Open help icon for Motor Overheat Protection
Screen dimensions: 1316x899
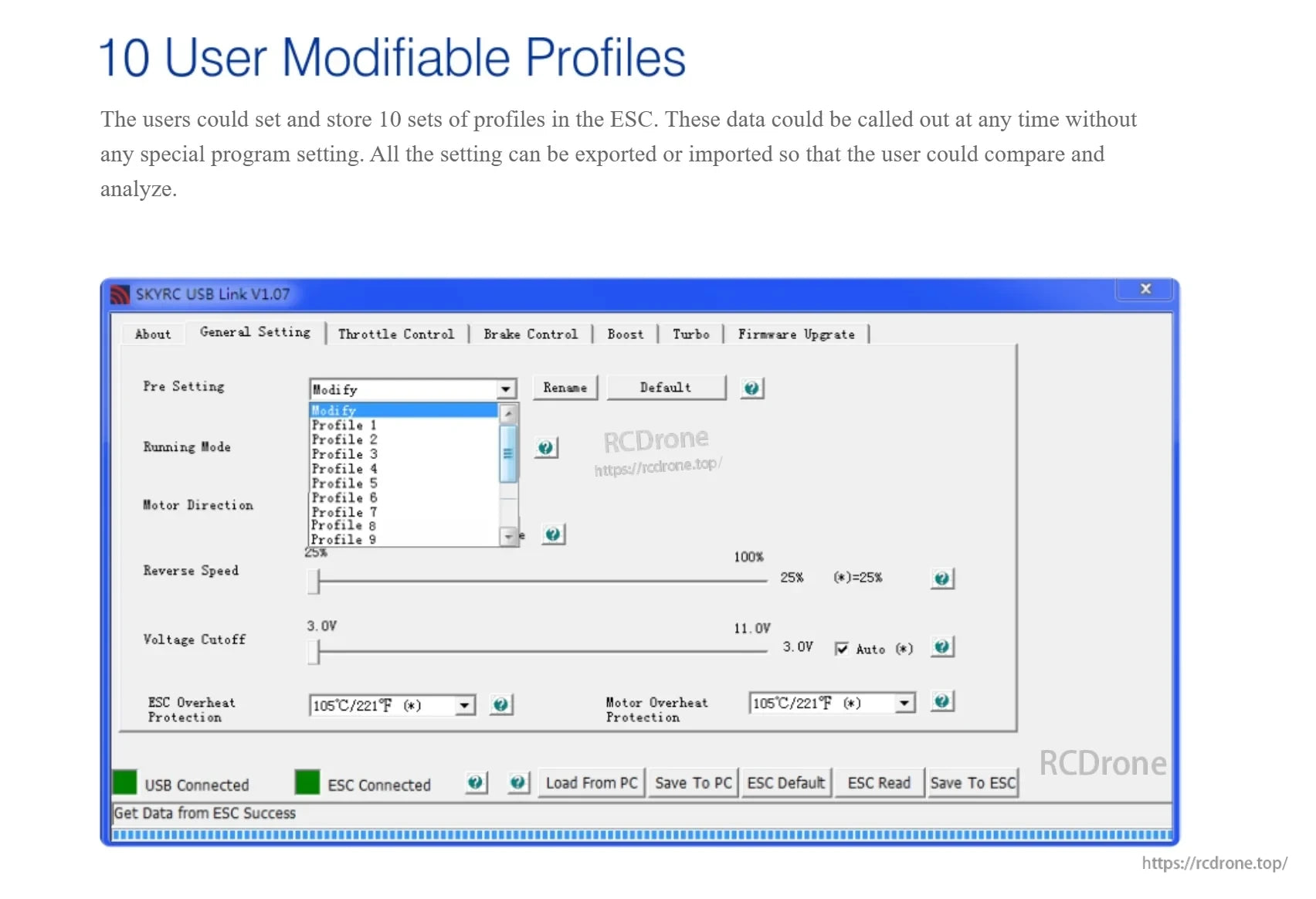(941, 701)
